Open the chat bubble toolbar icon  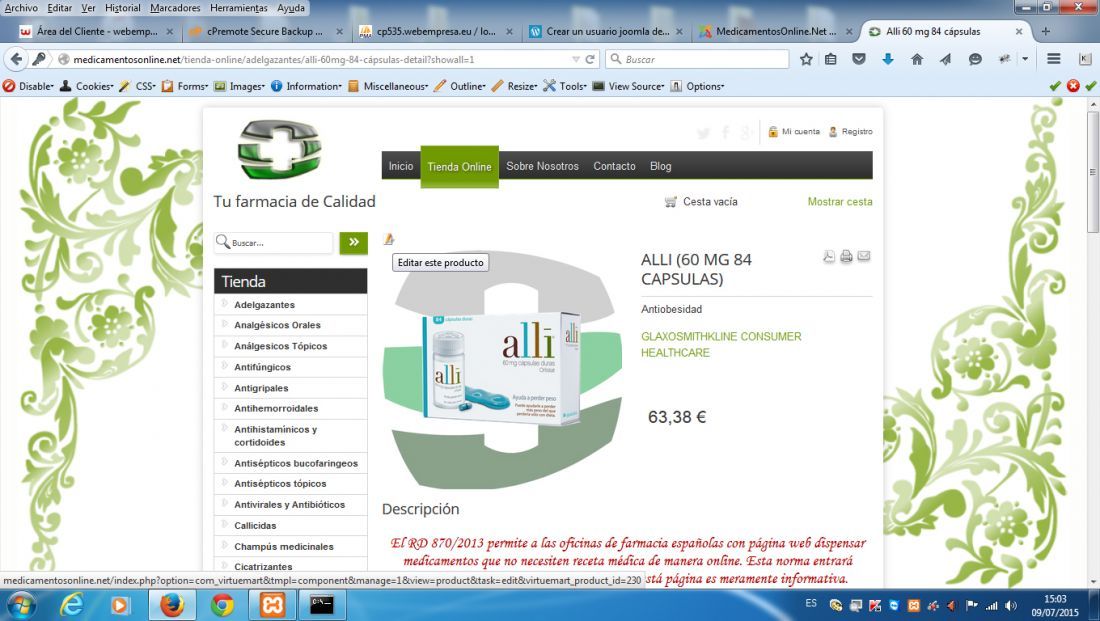click(x=975, y=60)
